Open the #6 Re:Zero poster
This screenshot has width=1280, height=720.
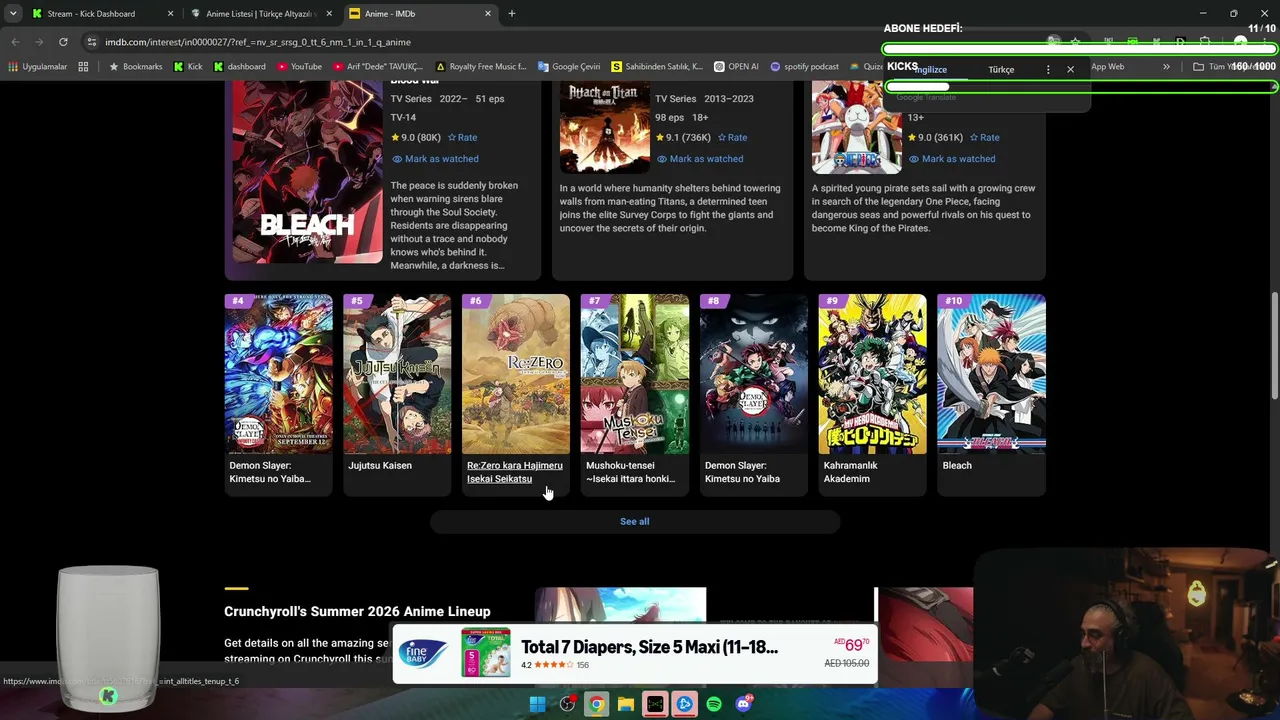[516, 374]
